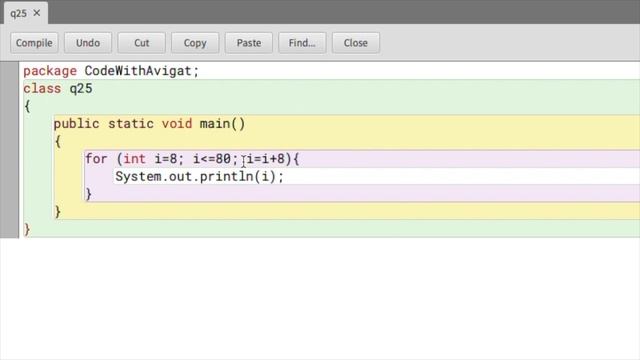Click the Compile button

(x=34, y=43)
